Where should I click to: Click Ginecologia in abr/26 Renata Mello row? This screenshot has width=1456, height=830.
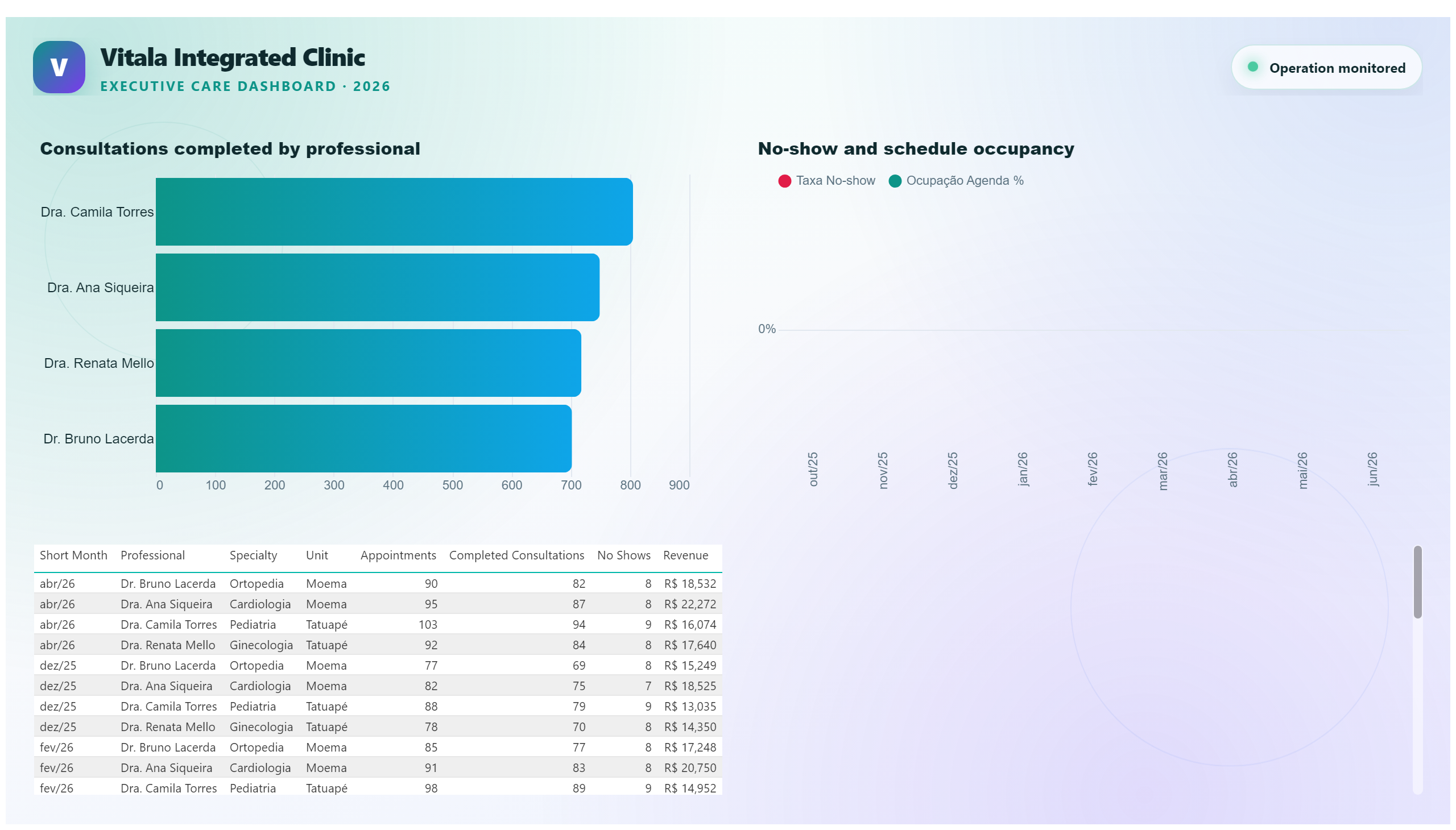click(x=261, y=645)
